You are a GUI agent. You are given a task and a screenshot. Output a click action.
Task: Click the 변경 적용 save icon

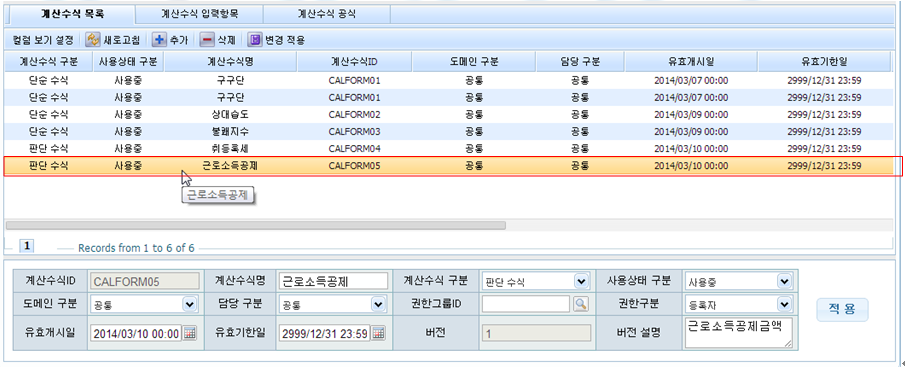[255, 40]
